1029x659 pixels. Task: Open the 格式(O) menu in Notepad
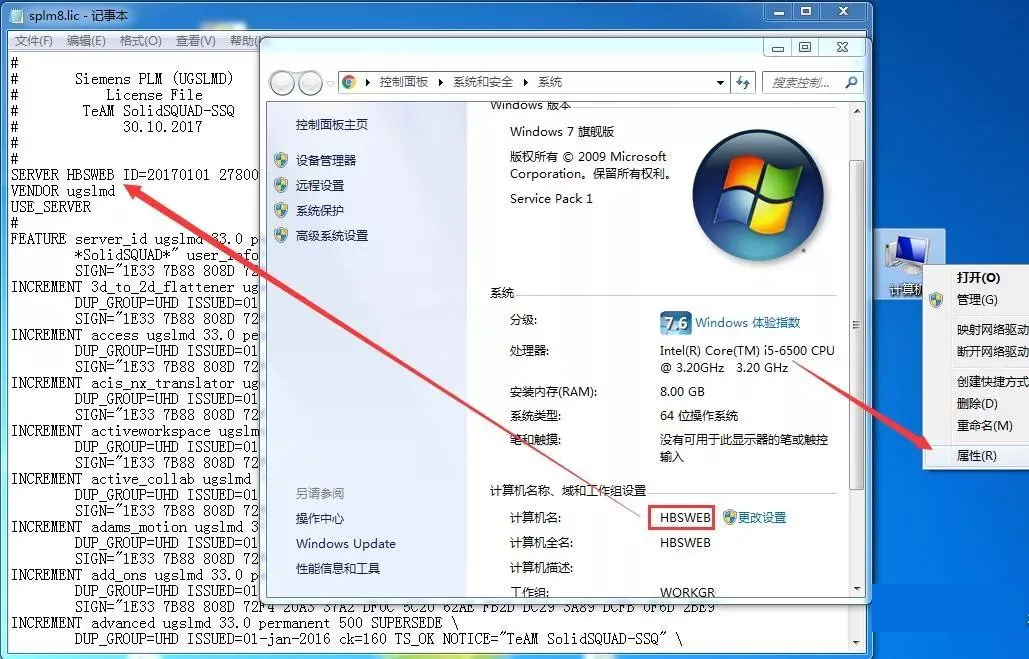point(140,41)
